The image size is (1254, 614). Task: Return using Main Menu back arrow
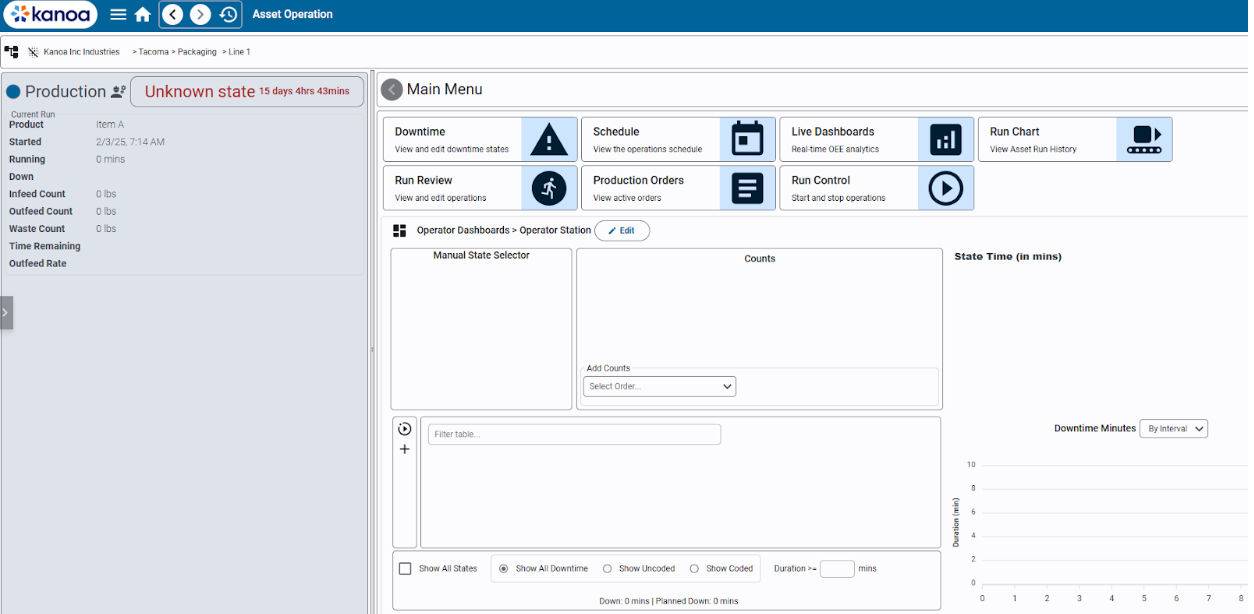click(x=392, y=89)
